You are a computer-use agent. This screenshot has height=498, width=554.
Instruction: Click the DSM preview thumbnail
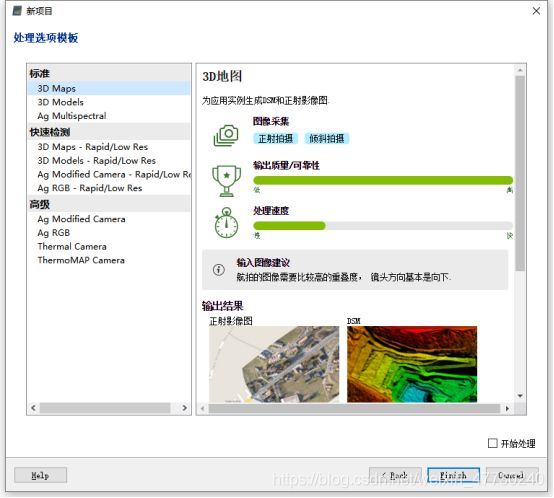(412, 364)
